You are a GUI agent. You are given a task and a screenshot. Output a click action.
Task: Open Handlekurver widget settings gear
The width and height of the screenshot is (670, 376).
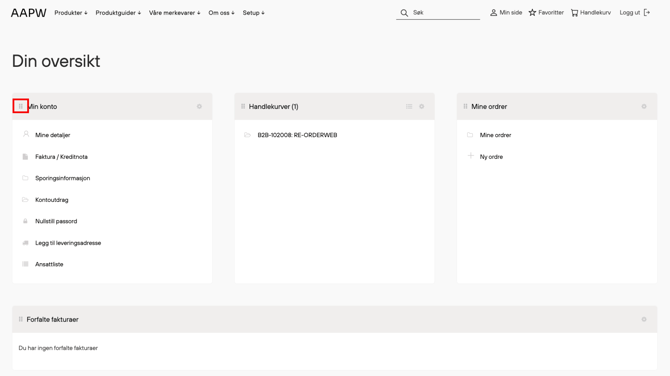click(x=421, y=106)
